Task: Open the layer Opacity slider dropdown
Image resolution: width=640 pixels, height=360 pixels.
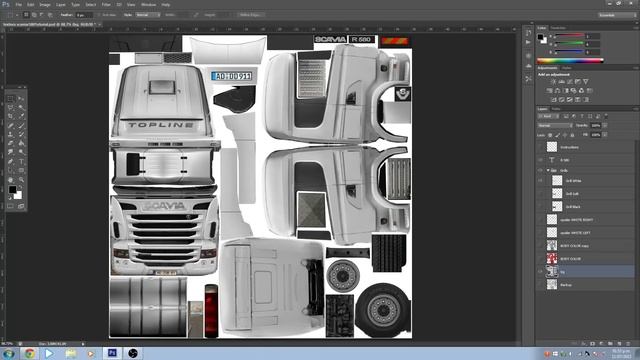Action: [x=605, y=125]
